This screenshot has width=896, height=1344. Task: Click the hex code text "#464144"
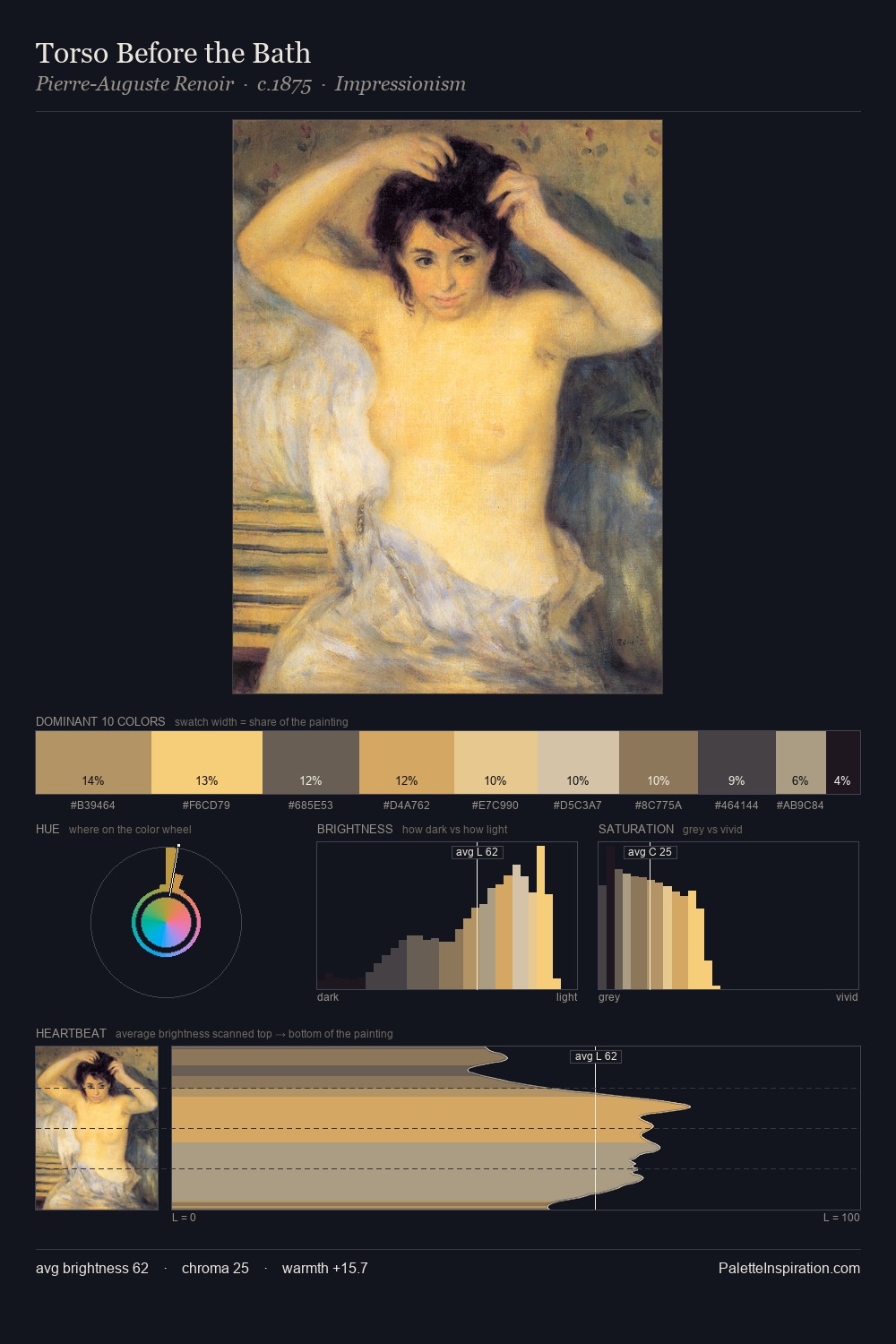click(737, 805)
